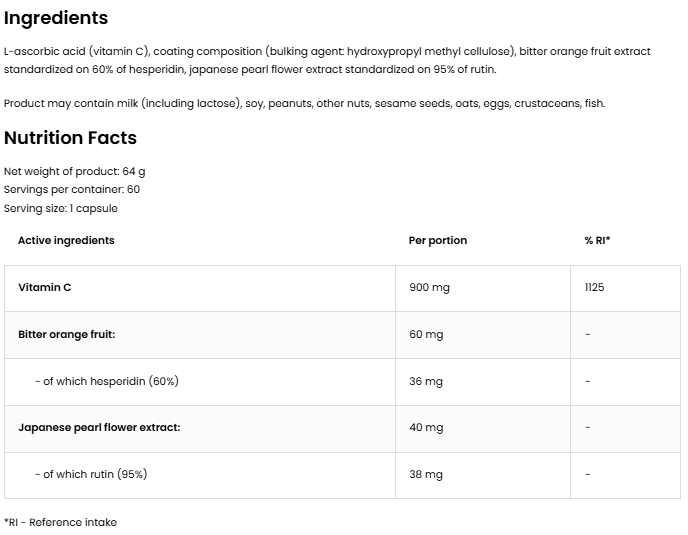Click the Per portion column header
Screen dimensions: 688x535
click(438, 240)
